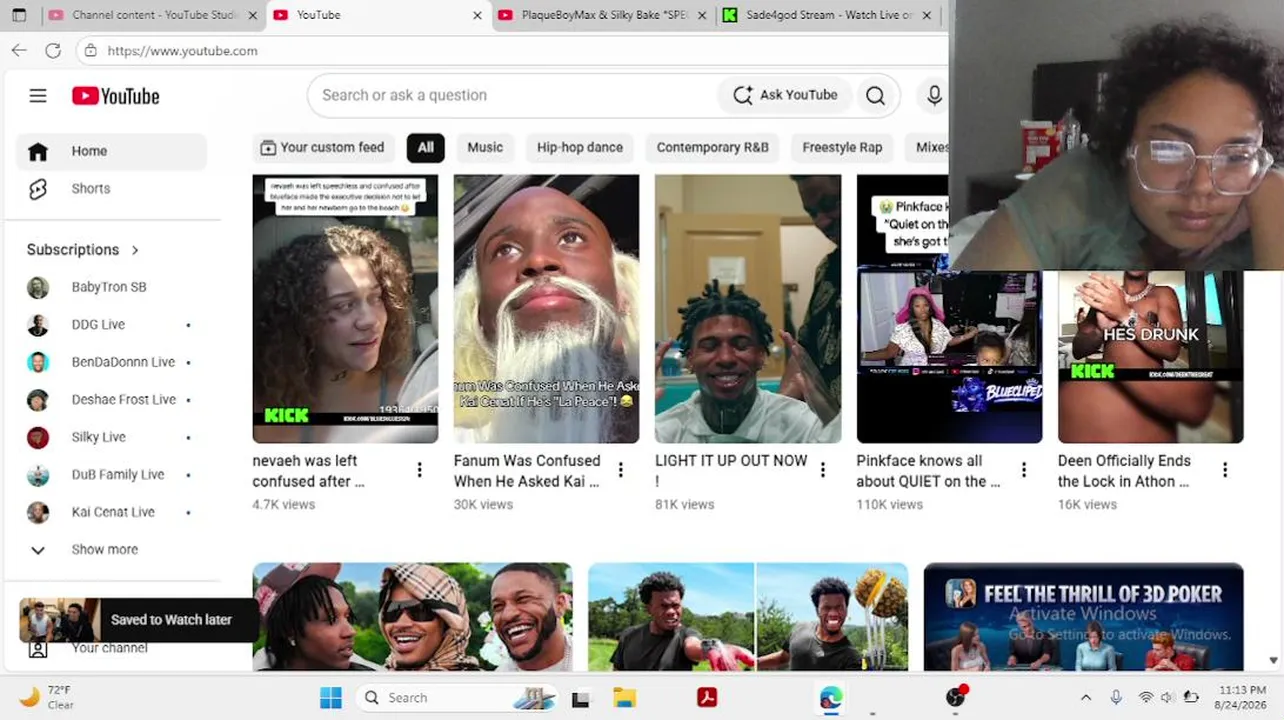
Task: Click the page scrollbar down arrow
Action: (x=1273, y=660)
